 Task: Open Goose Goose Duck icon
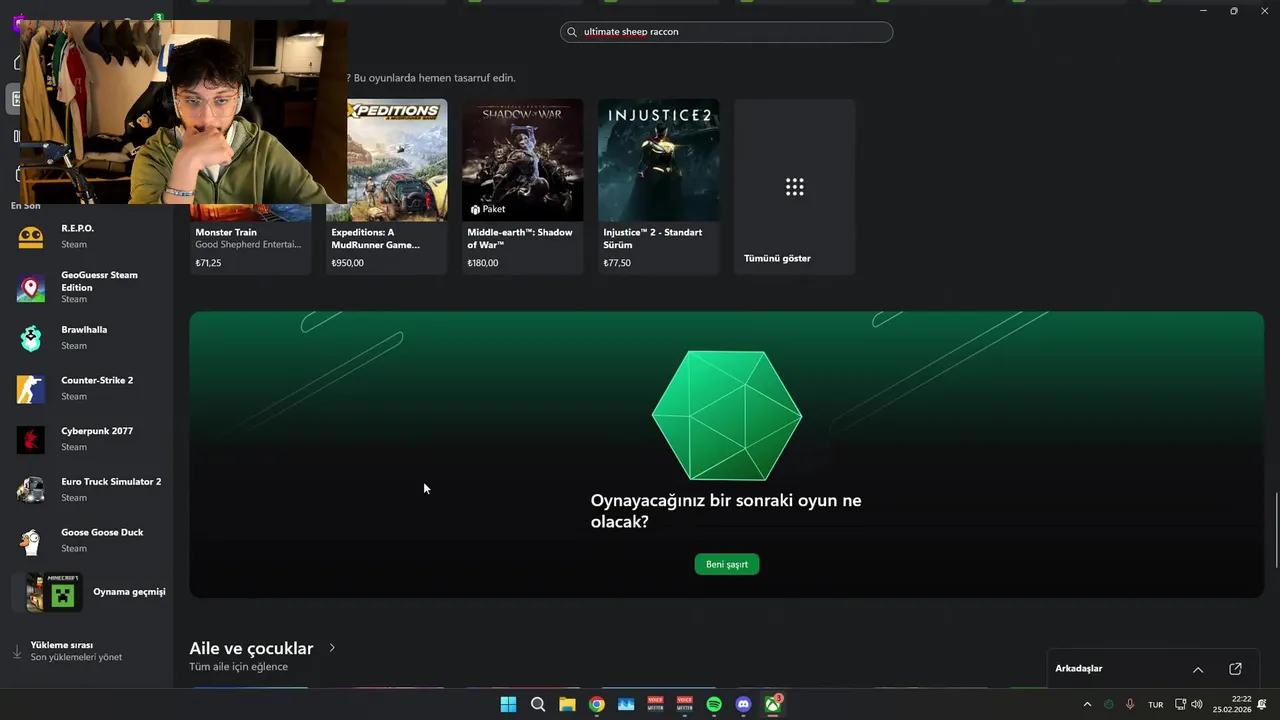coord(31,541)
